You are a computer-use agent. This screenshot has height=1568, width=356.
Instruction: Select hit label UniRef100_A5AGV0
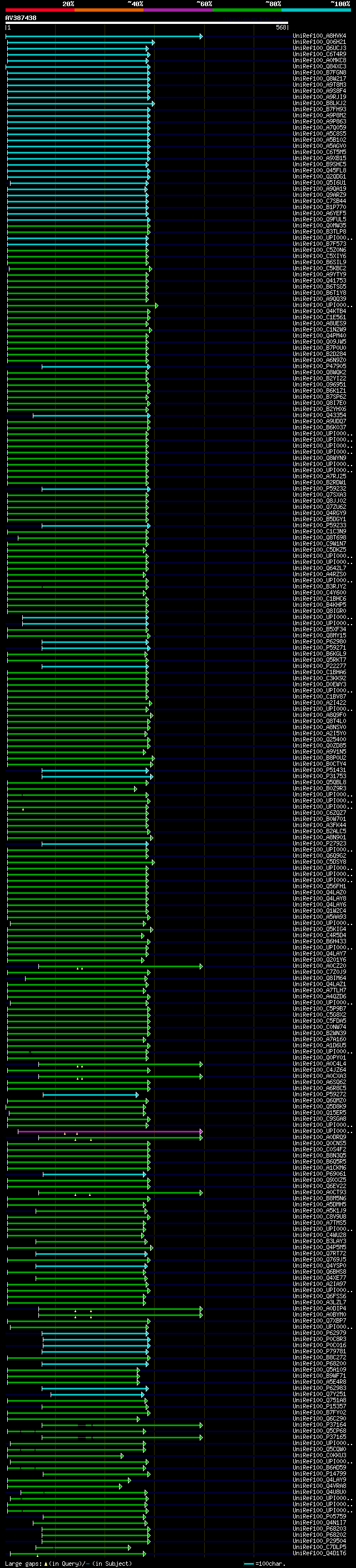[319, 146]
